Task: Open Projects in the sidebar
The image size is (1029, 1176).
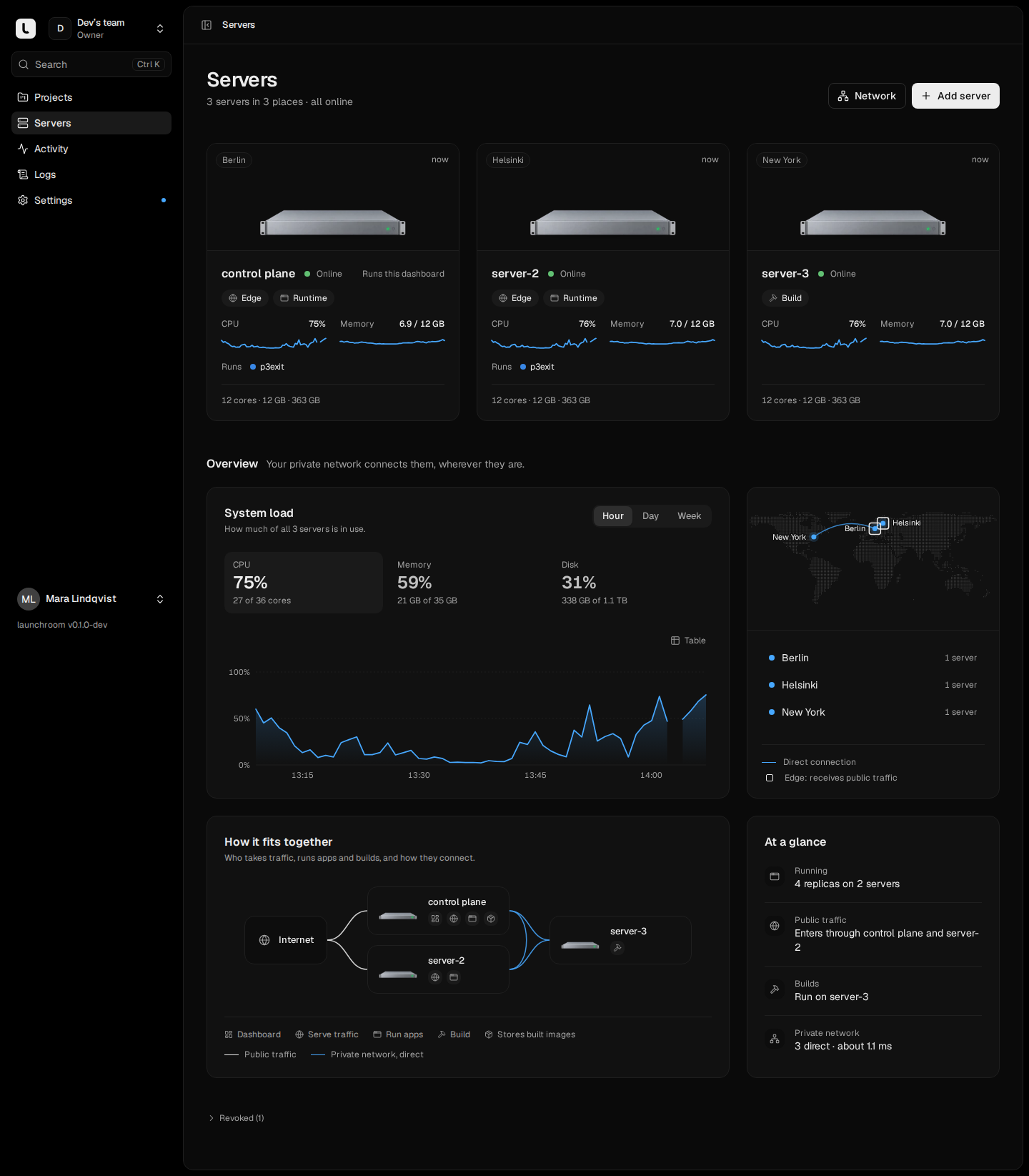Action: point(91,97)
